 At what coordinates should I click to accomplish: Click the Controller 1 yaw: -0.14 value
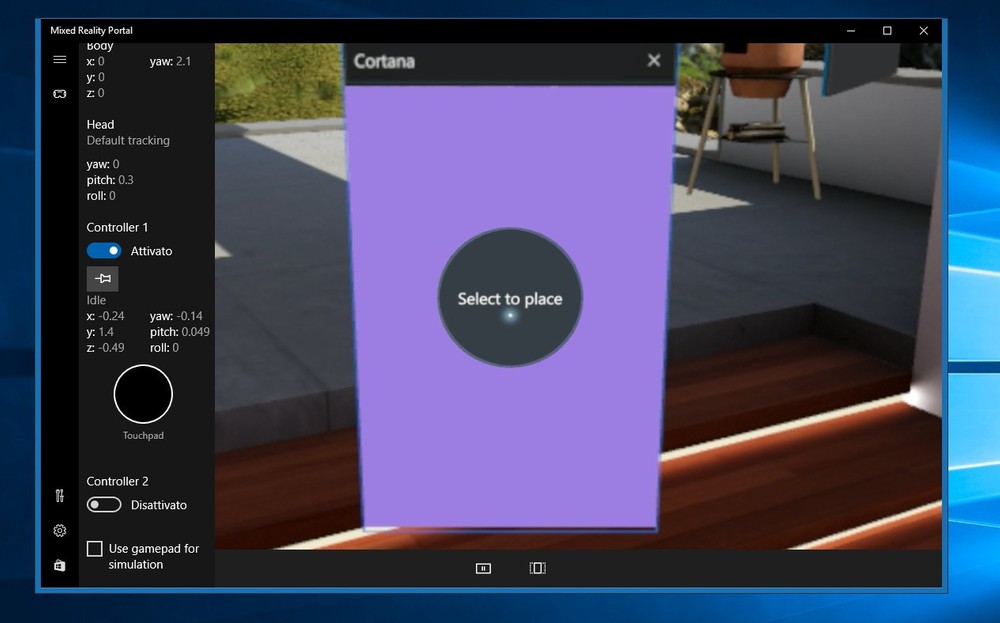point(176,316)
